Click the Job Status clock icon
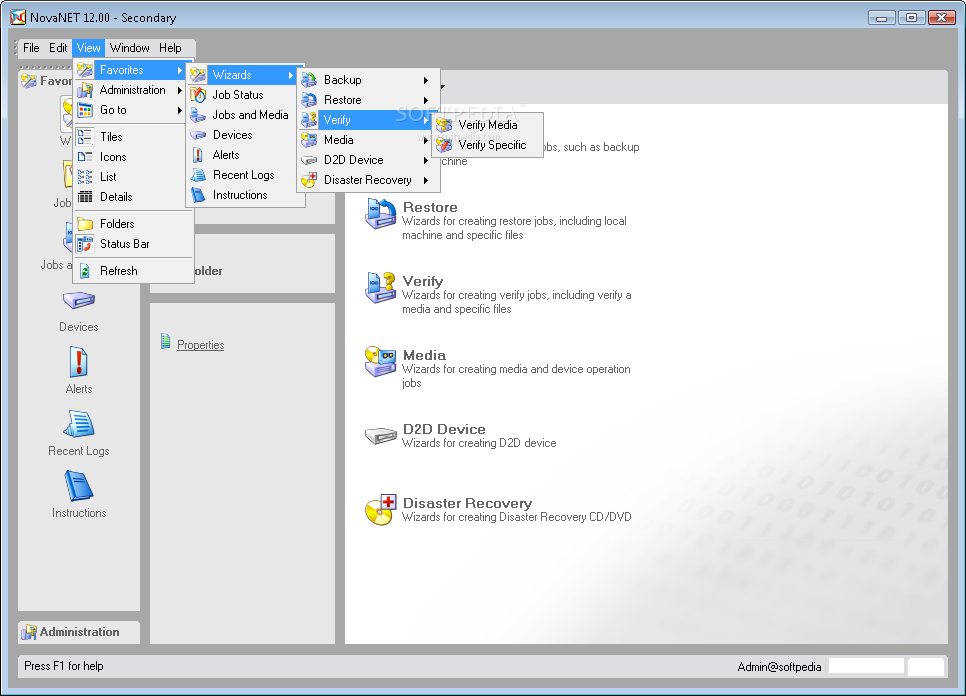The width and height of the screenshot is (966, 696). click(198, 95)
